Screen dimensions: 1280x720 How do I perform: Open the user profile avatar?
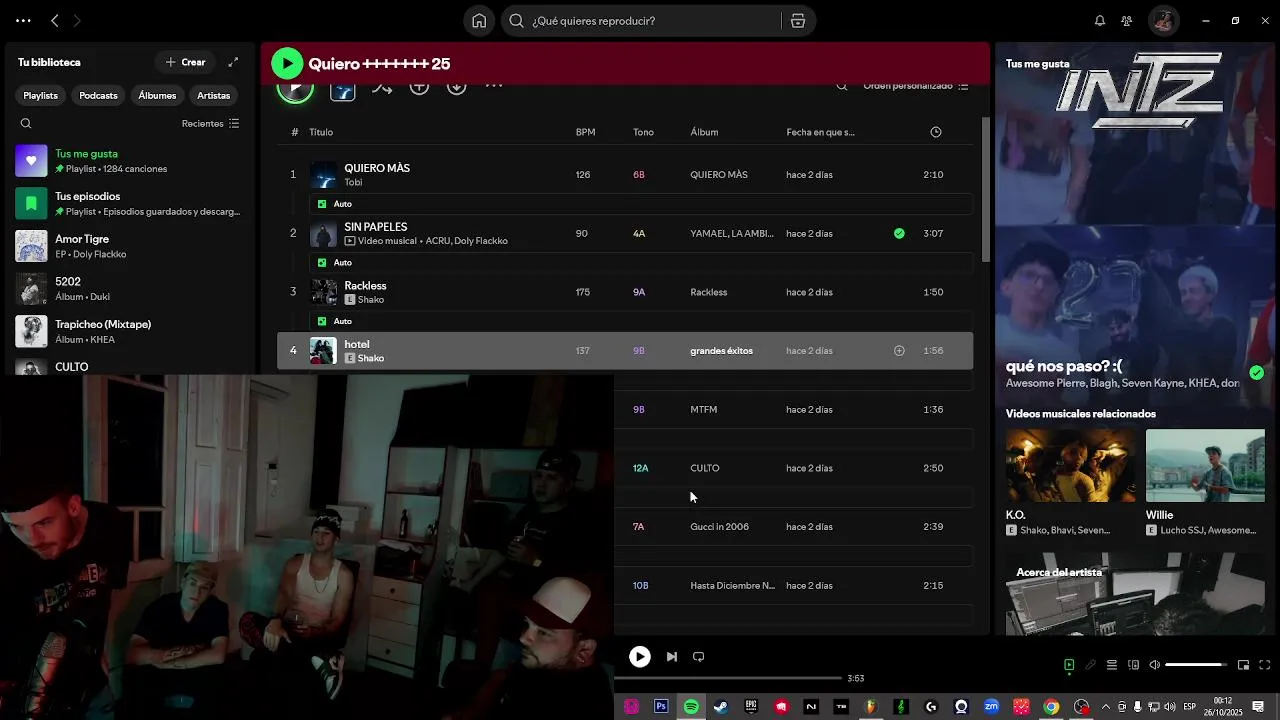click(1163, 21)
